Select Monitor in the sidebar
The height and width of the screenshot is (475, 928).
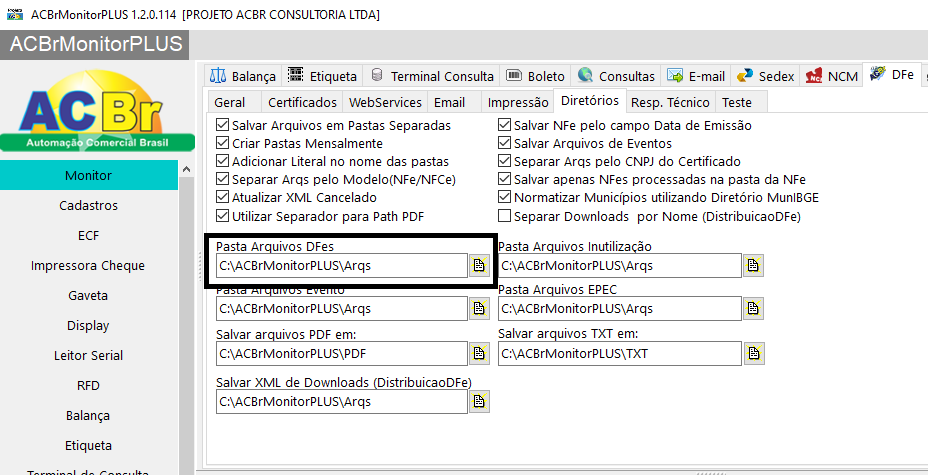[89, 175]
